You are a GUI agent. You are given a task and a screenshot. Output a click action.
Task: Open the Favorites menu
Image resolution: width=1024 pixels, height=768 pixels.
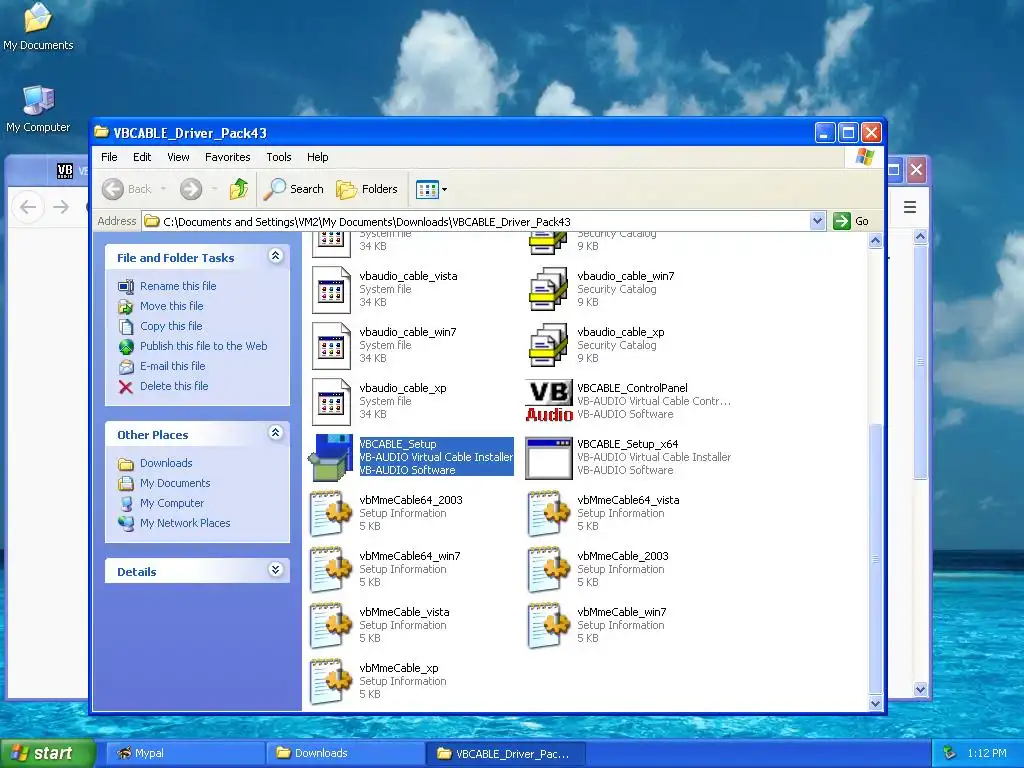227,157
